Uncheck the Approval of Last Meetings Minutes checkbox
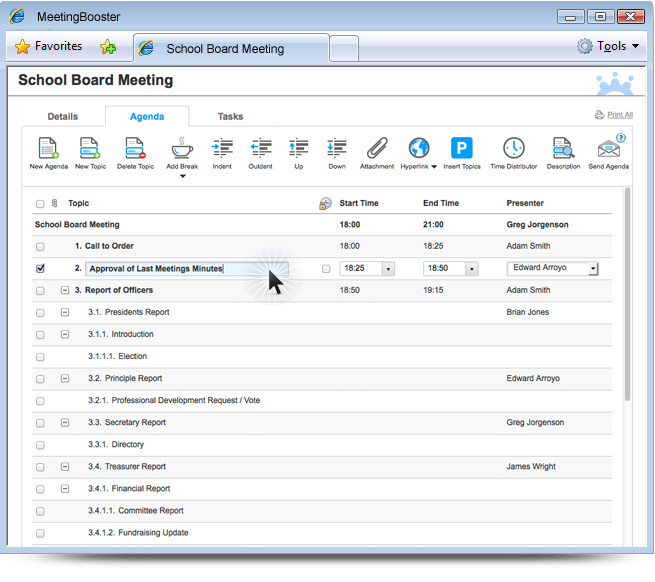This screenshot has height=582, width=655. 40,268
